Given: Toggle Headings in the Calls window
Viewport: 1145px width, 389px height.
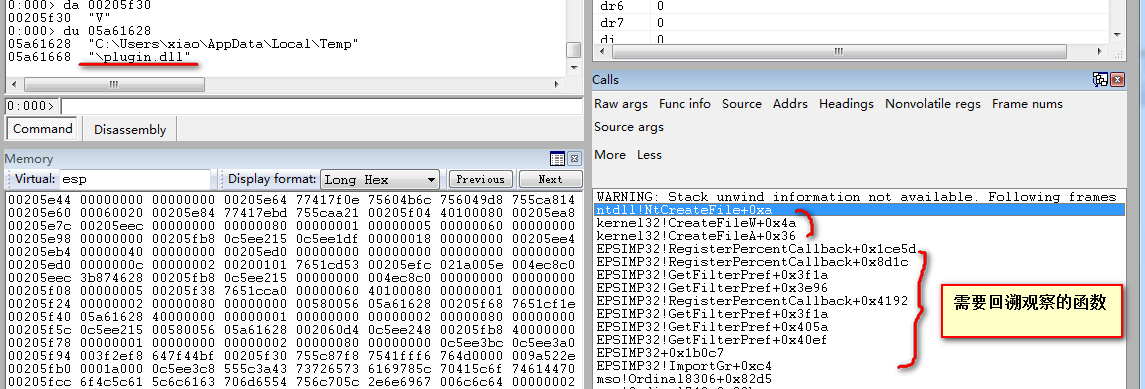Looking at the screenshot, I should tap(846, 104).
